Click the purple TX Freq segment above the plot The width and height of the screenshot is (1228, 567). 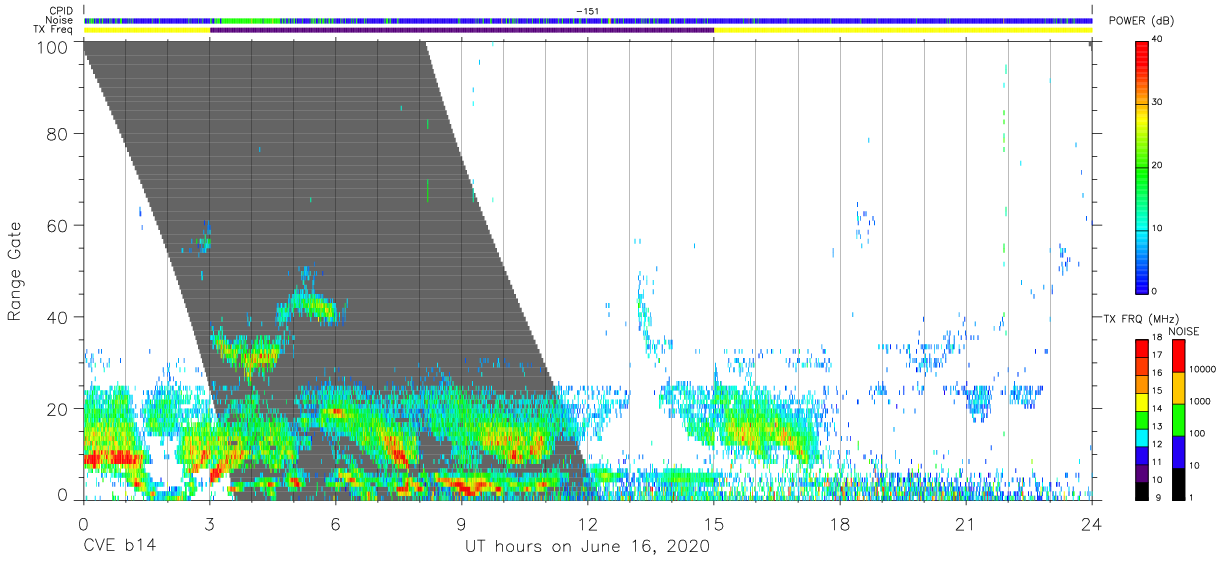462,30
